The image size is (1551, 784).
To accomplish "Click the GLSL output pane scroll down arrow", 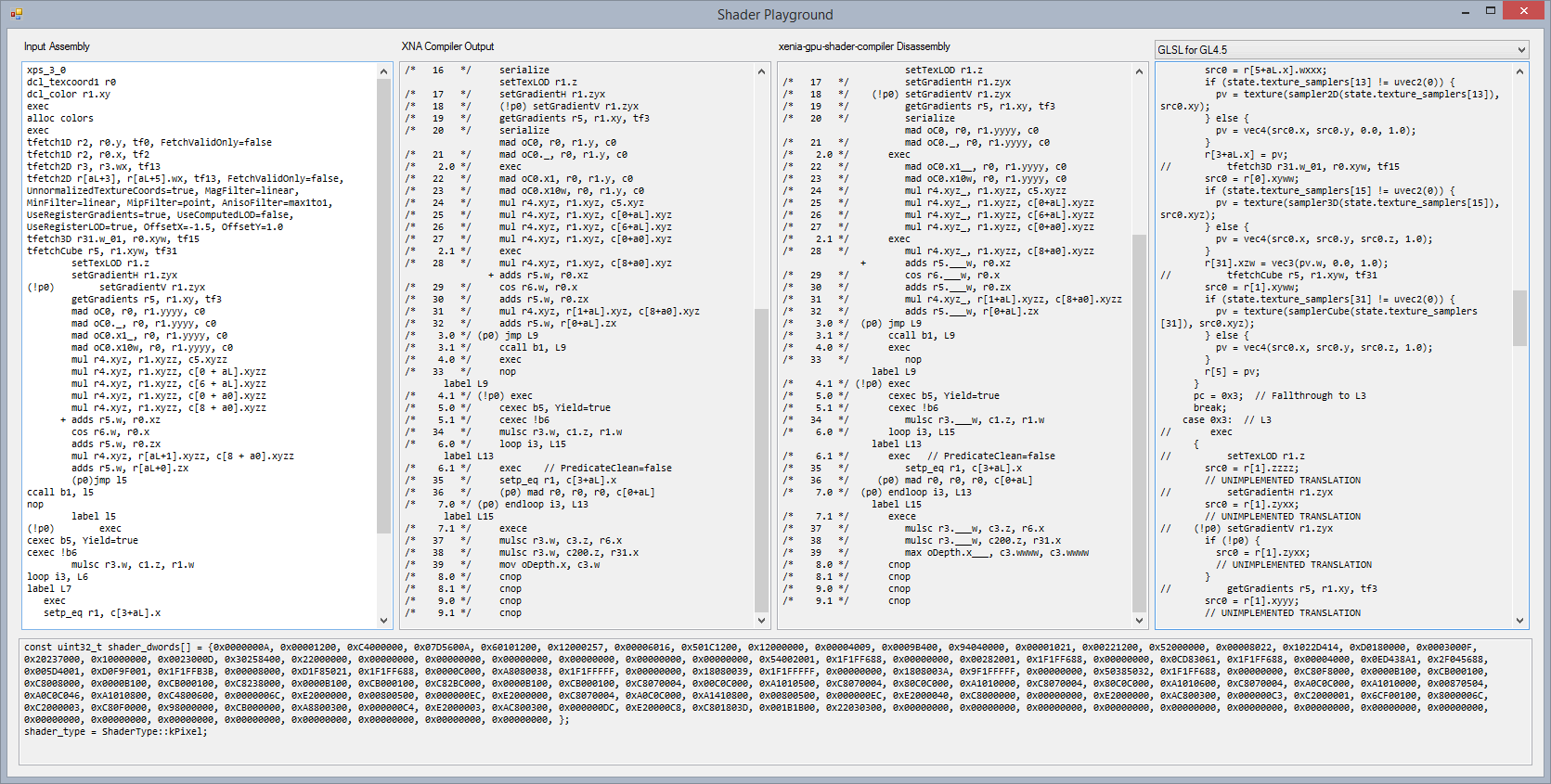I will (1519, 621).
